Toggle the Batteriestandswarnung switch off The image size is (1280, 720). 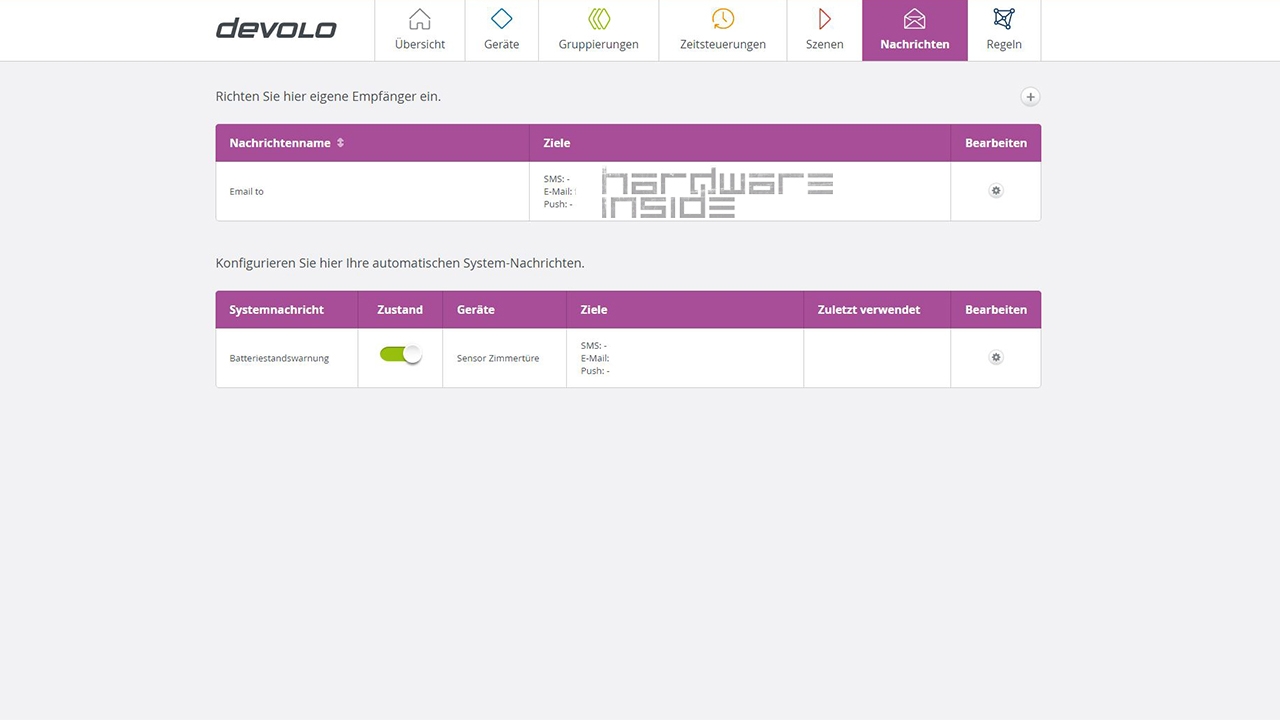coord(401,354)
